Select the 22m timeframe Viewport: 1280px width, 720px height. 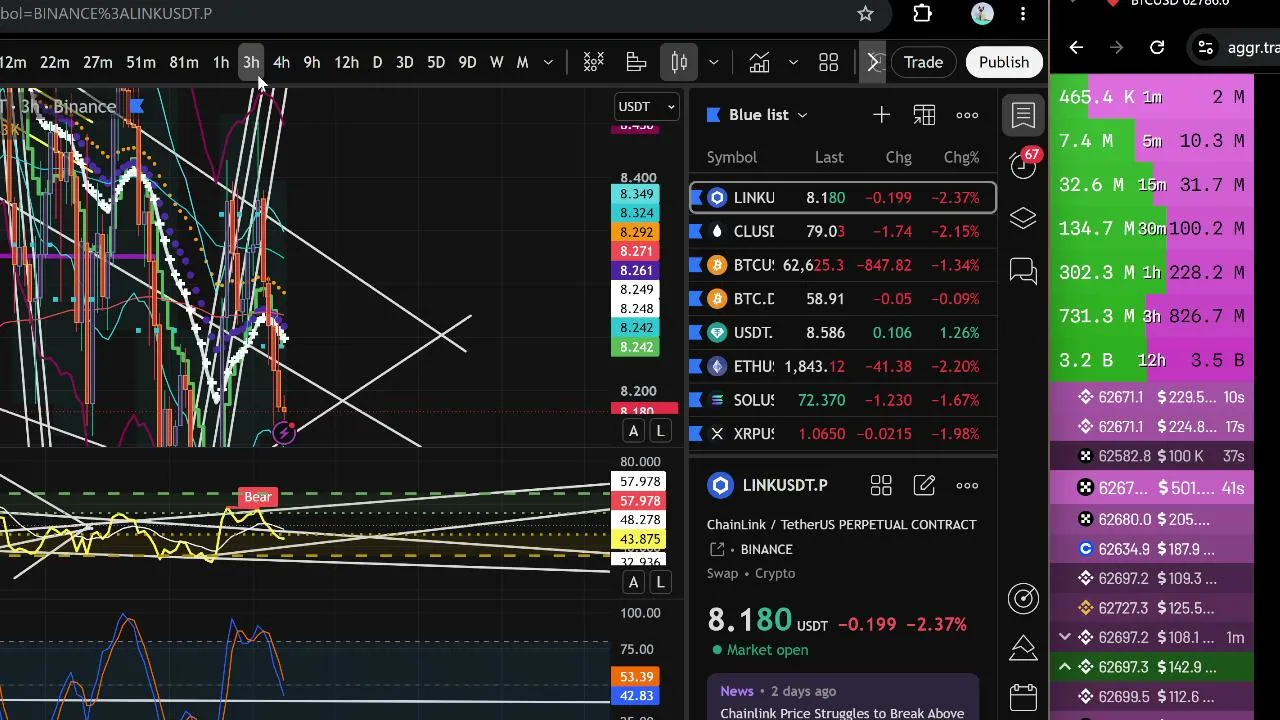click(x=55, y=63)
